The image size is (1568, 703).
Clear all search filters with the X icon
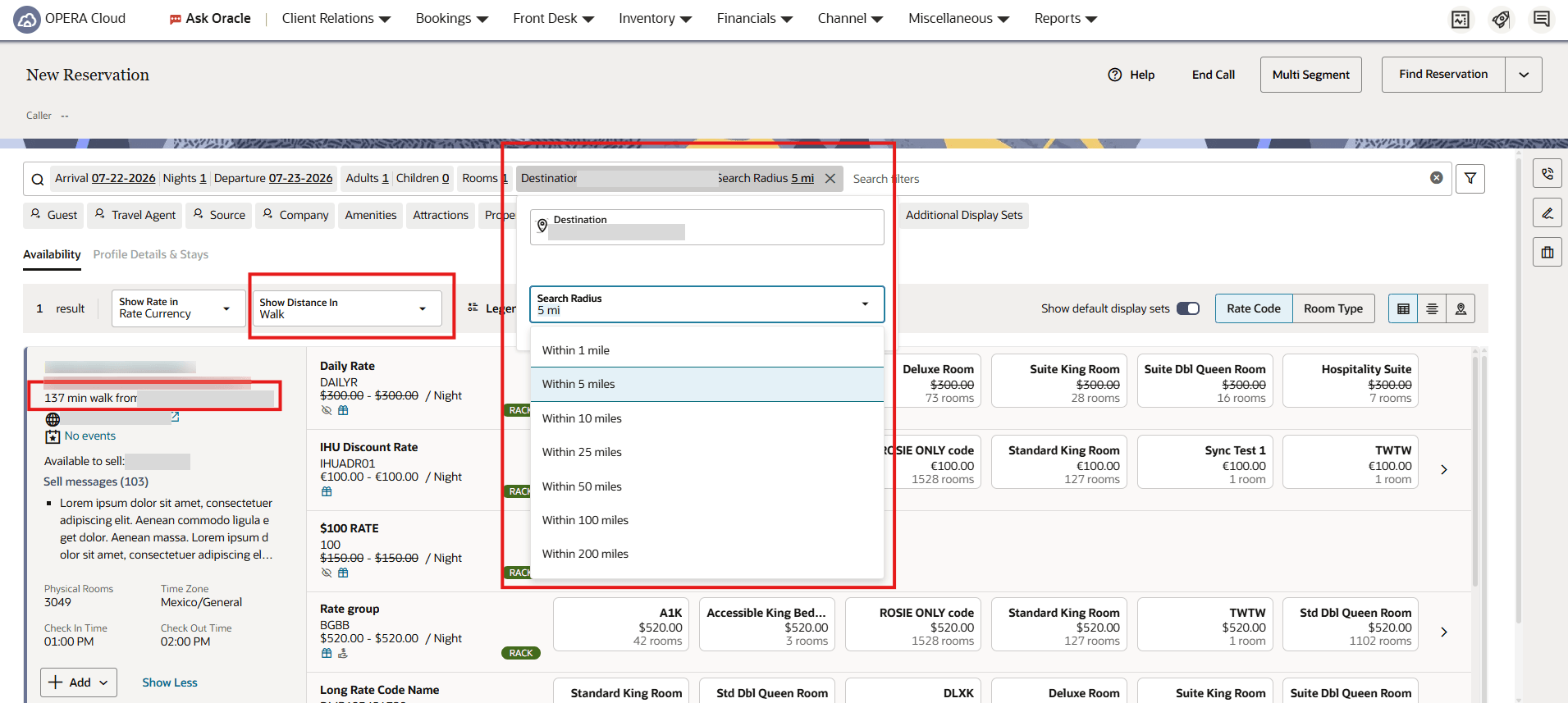point(1437,178)
